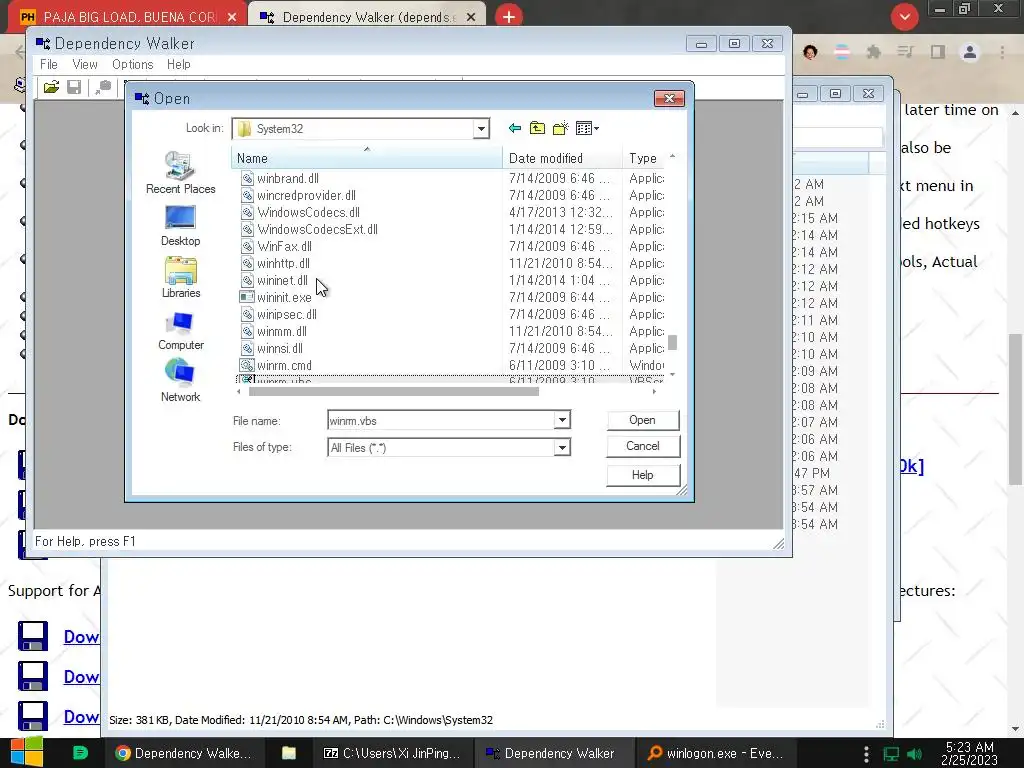The height and width of the screenshot is (768, 1024).
Task: Click the web page vertical scrollbar
Action: tap(1016, 408)
